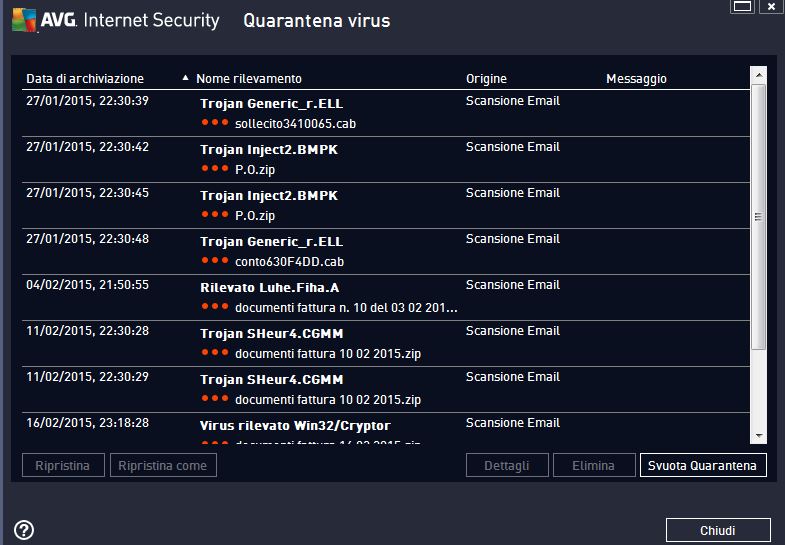The width and height of the screenshot is (785, 545).
Task: Sort by Origine column header
Action: tap(486, 79)
